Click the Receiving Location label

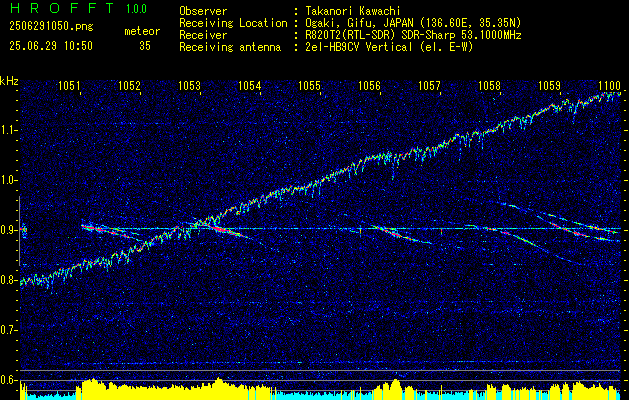[x=233, y=23]
